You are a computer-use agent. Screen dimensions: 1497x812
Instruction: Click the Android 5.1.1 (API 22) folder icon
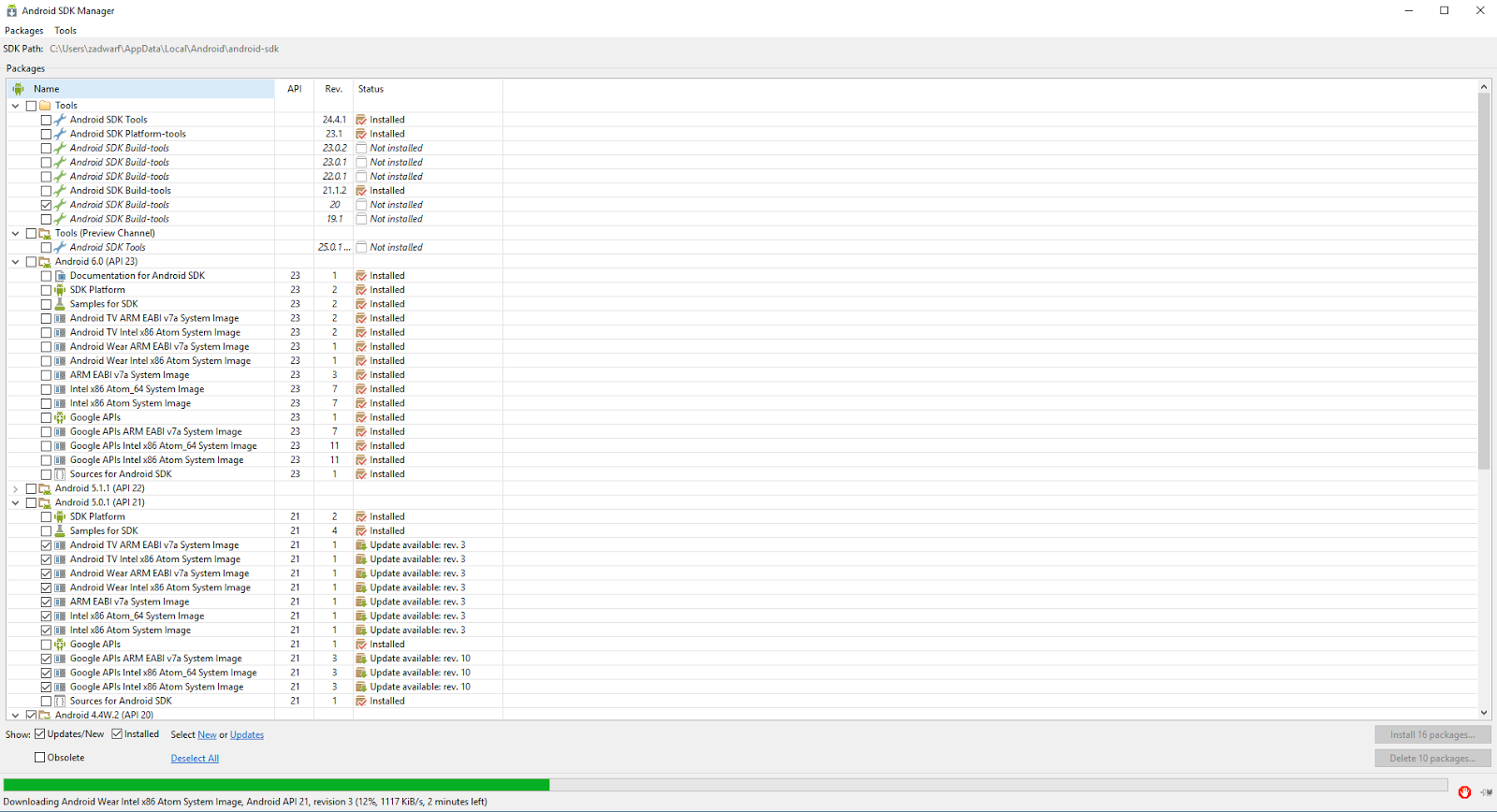(x=45, y=488)
